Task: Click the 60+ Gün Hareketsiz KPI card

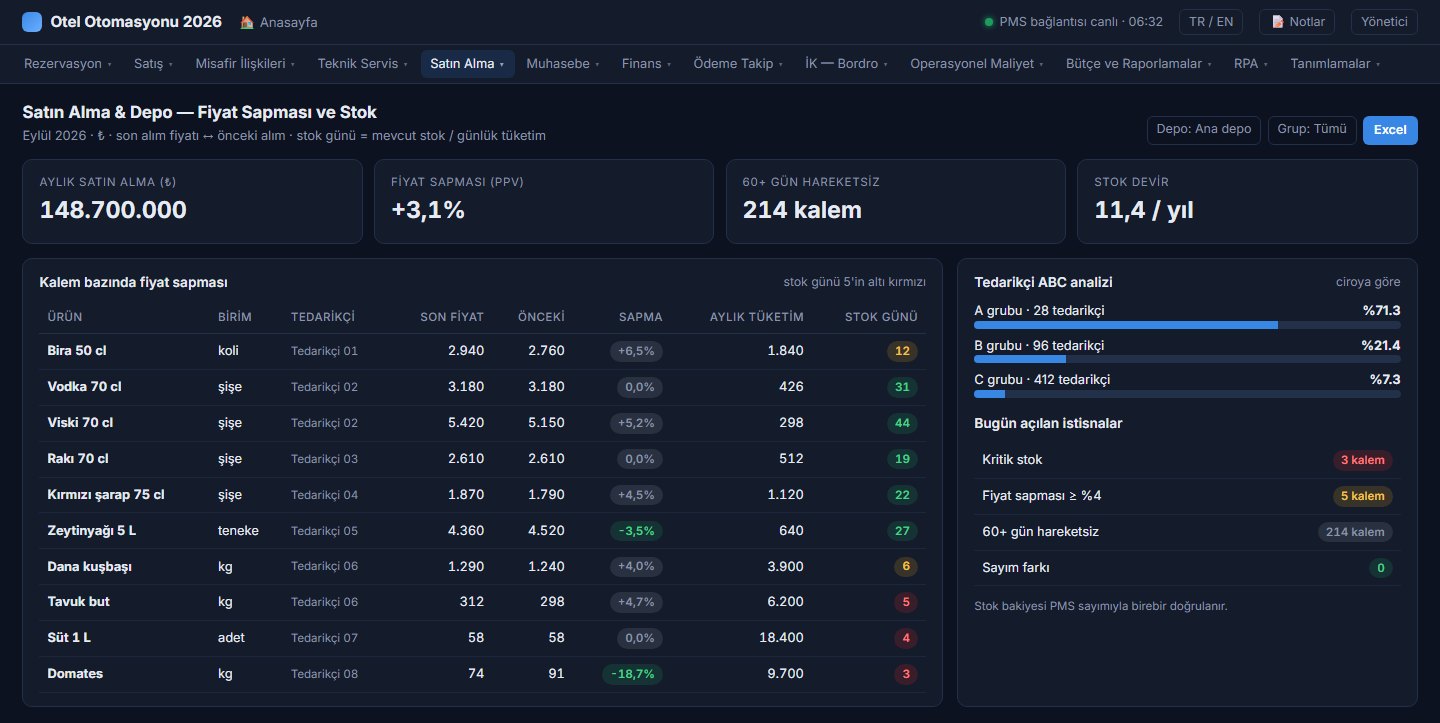Action: 896,201
